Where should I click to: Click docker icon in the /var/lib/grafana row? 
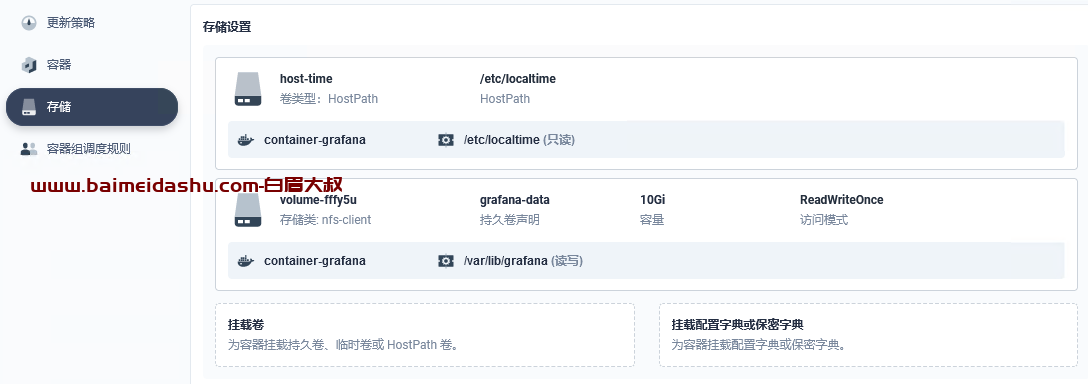tap(246, 261)
